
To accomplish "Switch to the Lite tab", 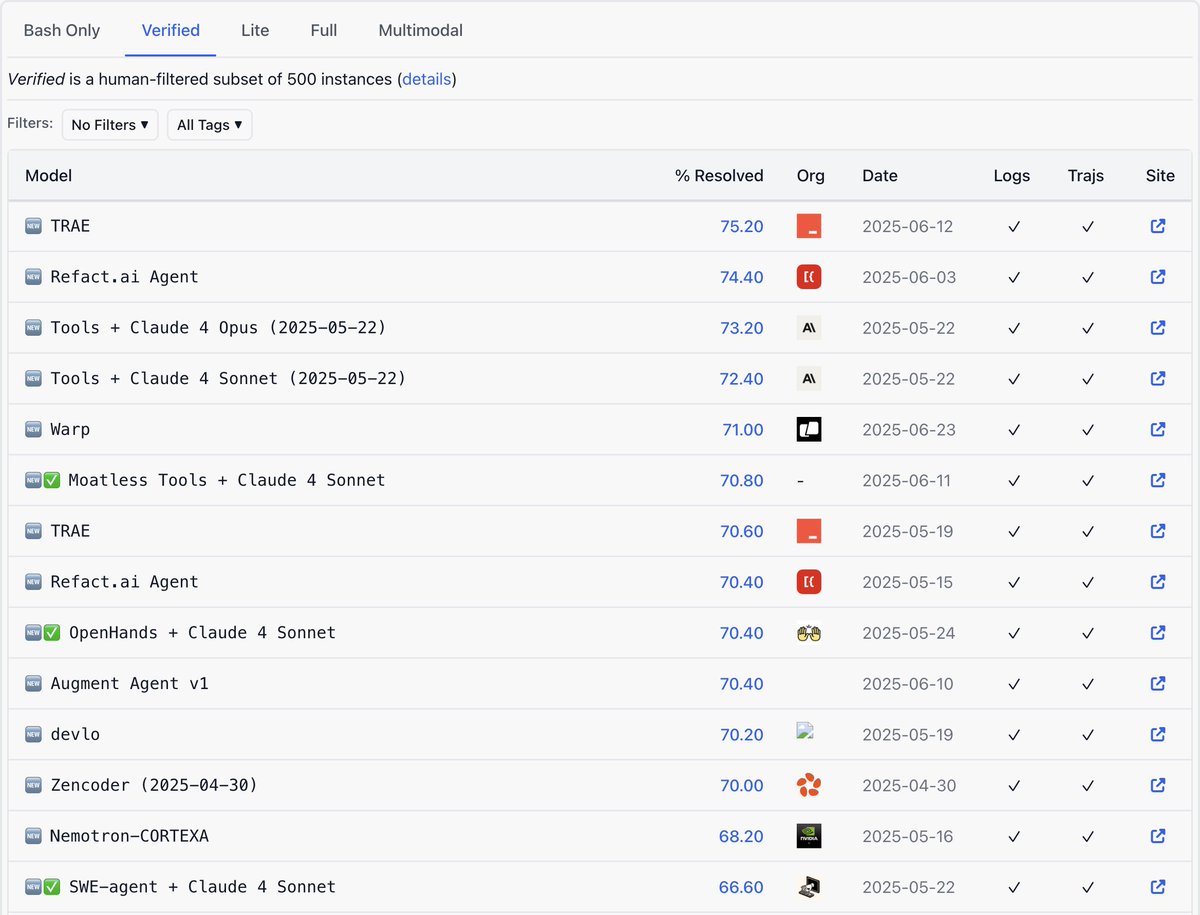I will coord(255,30).
